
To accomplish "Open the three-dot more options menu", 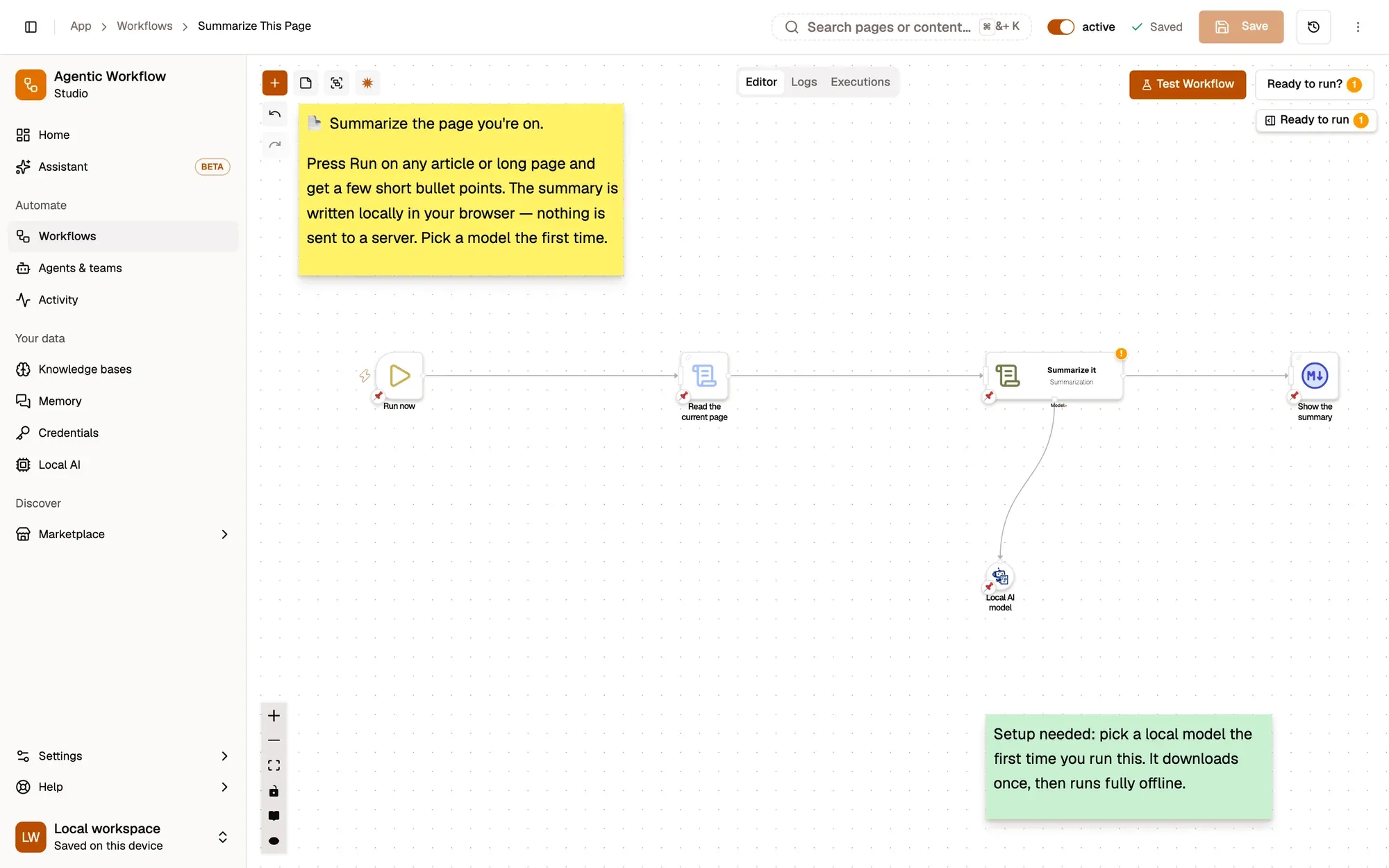I will coord(1358,27).
